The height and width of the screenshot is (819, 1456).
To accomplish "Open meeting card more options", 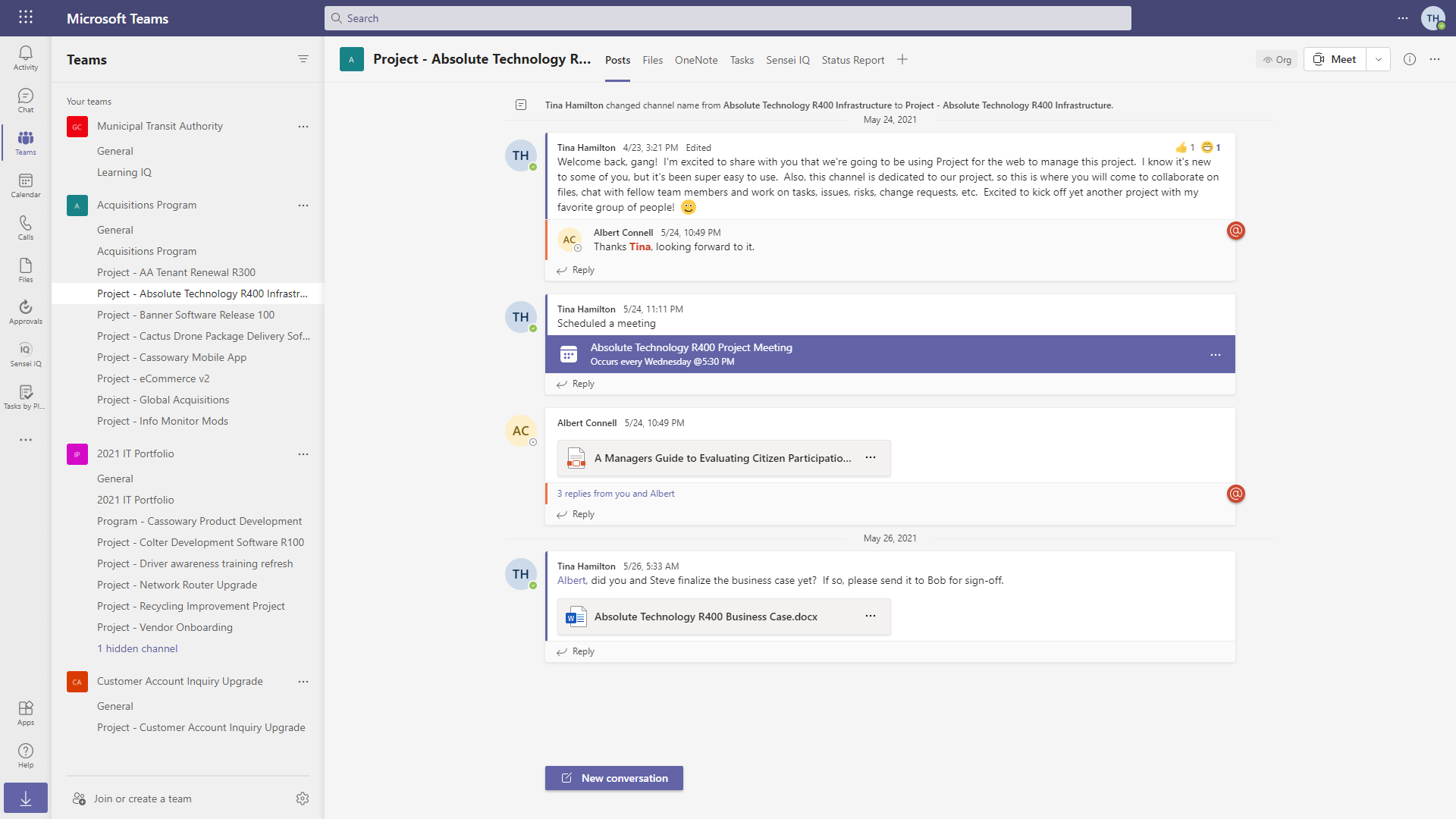I will (1216, 355).
